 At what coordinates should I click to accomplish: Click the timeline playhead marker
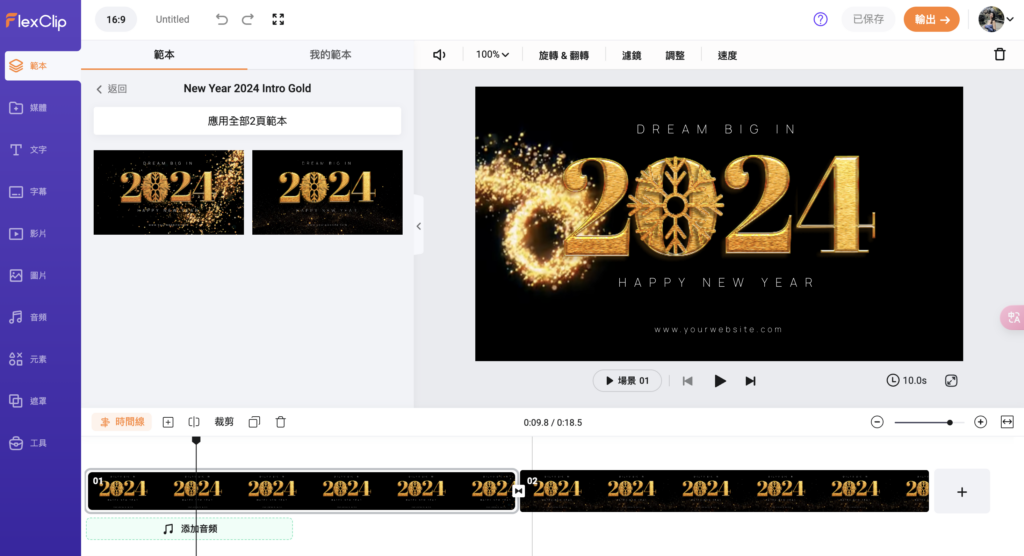(196, 440)
